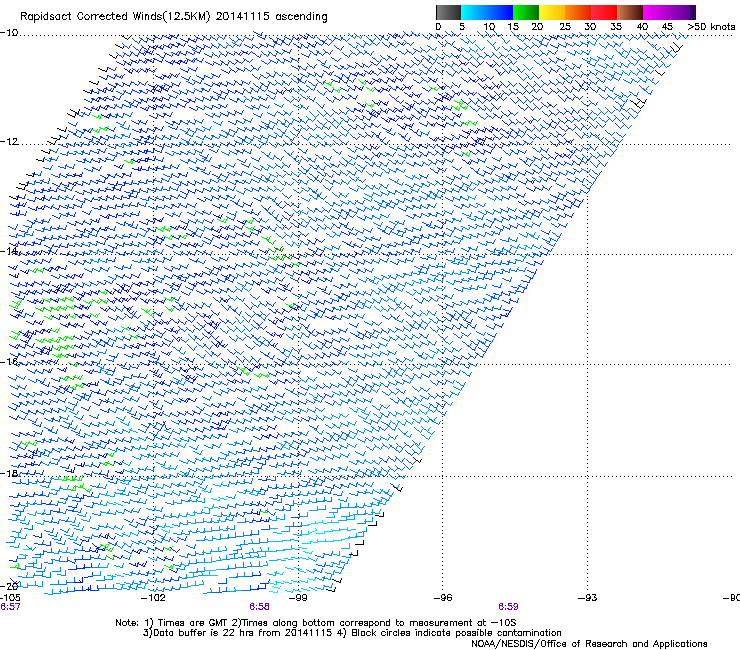Image resolution: width=740 pixels, height=650 pixels.
Task: Click the -12 latitude axis label
Action: tap(9, 142)
